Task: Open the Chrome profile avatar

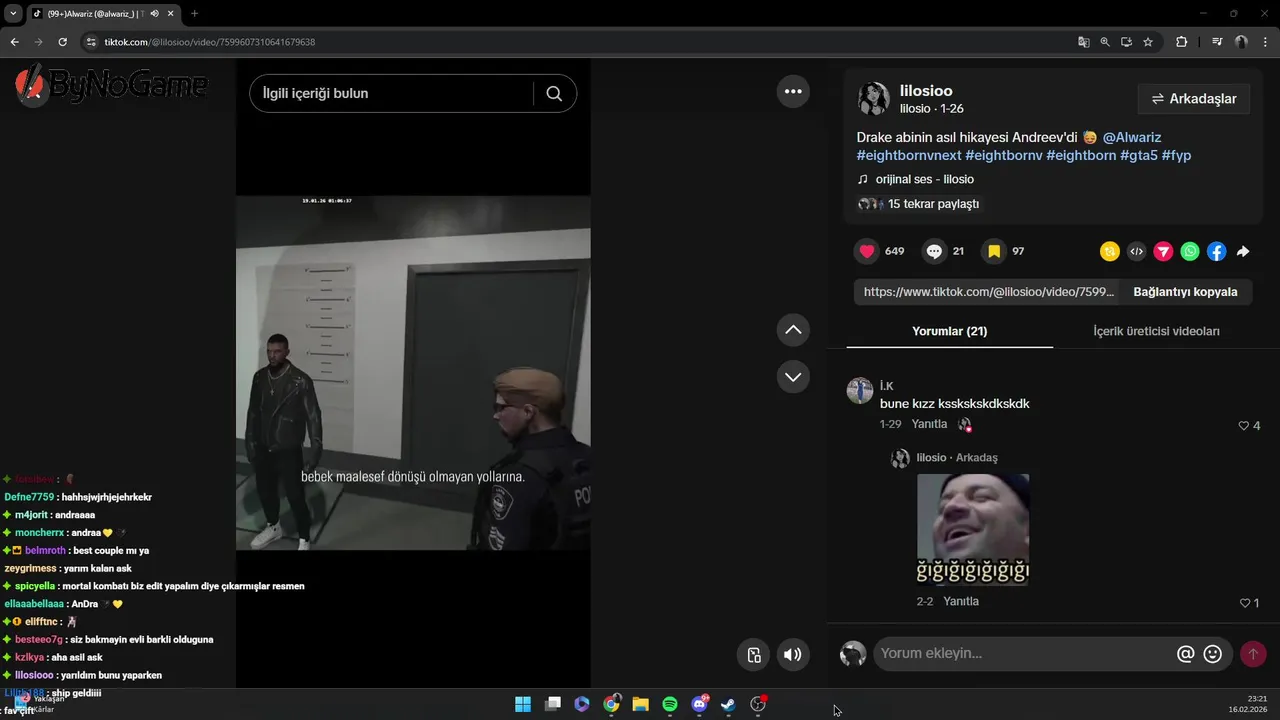Action: coord(1241,42)
